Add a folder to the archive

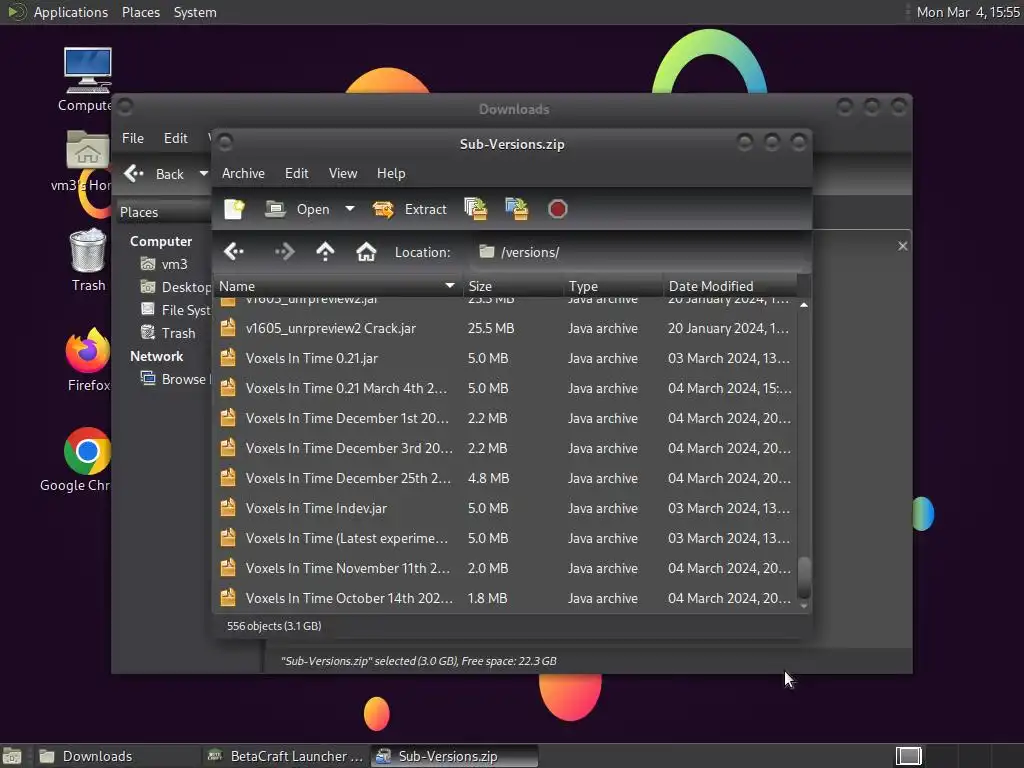(517, 209)
